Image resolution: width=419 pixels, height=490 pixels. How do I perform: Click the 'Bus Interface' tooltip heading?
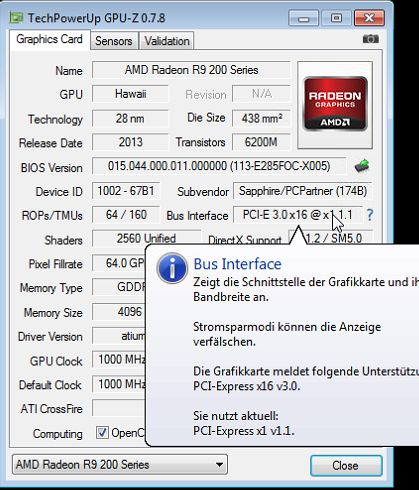point(237,264)
